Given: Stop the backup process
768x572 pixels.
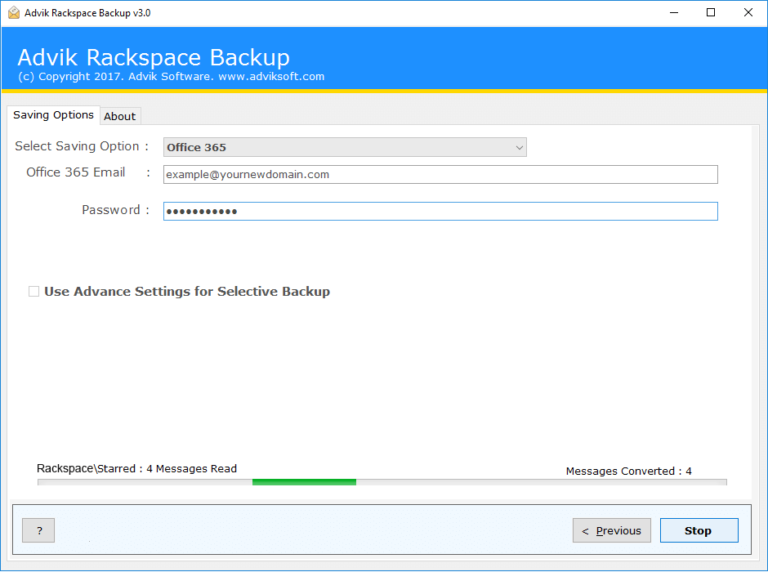Looking at the screenshot, I should tap(699, 530).
